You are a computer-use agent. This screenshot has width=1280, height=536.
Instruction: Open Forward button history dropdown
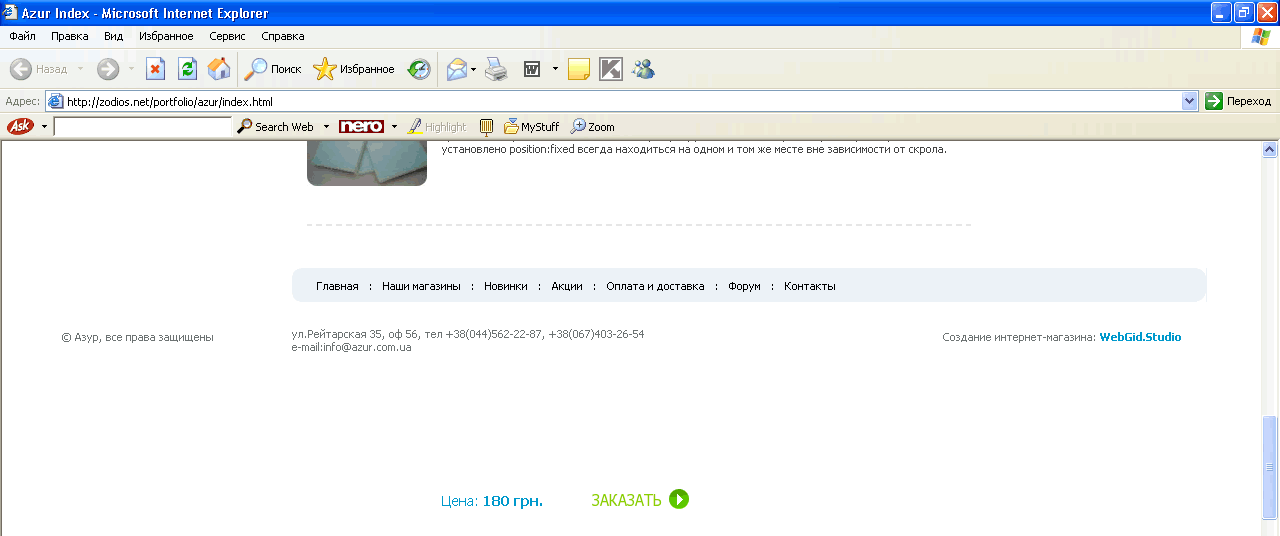(x=131, y=69)
